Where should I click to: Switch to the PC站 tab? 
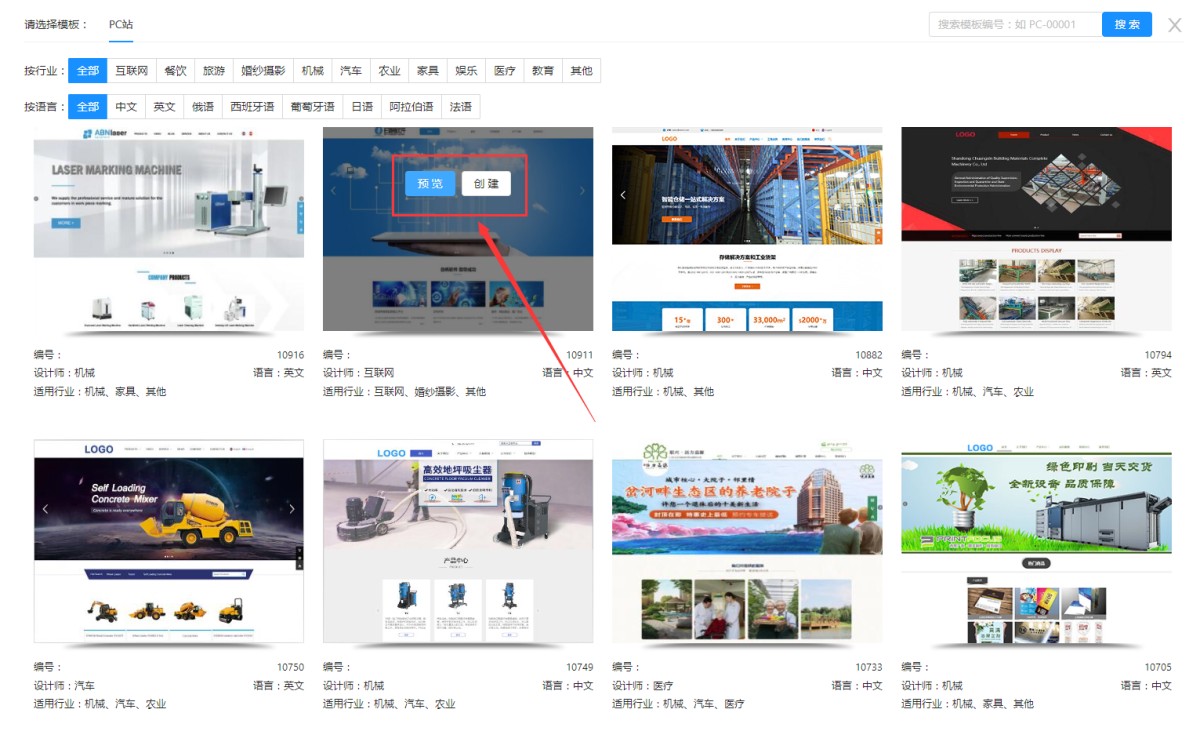(x=121, y=24)
